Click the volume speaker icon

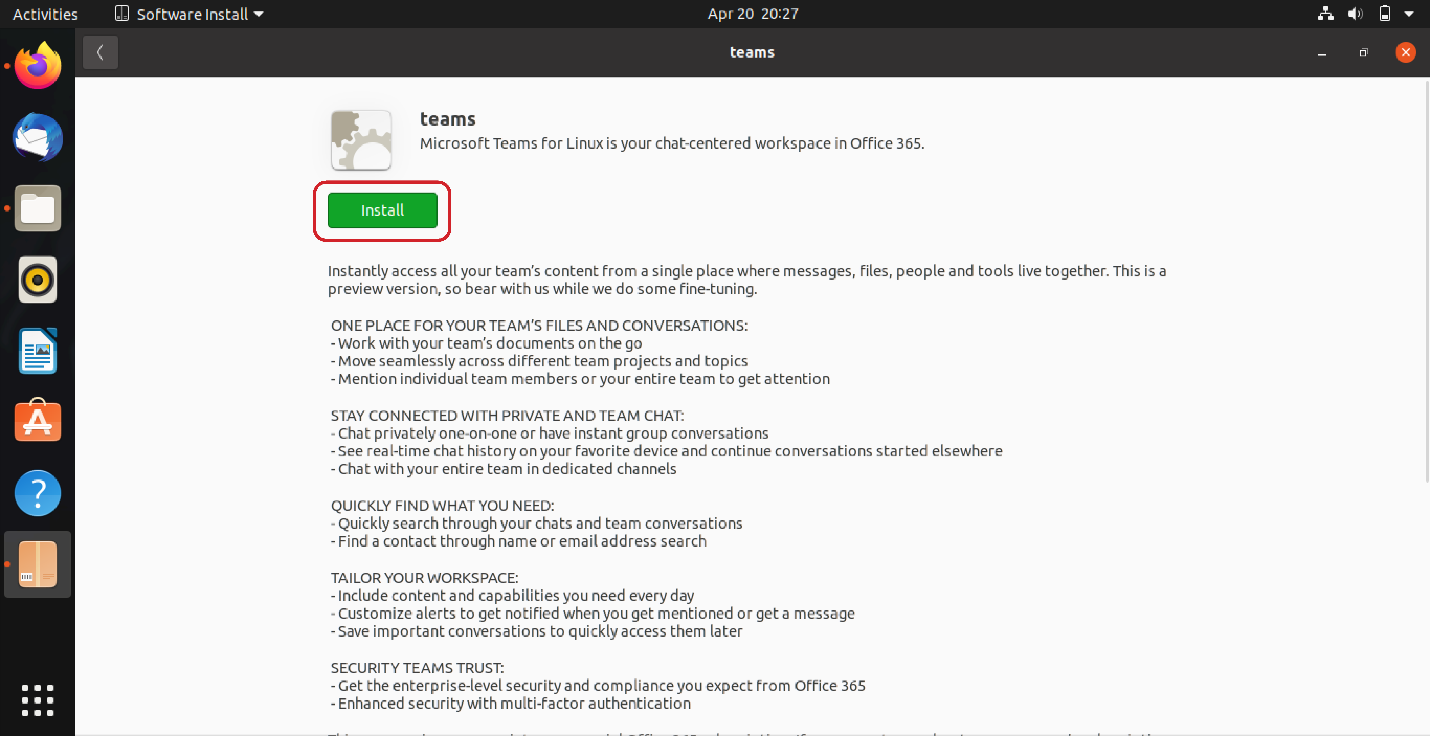tap(1355, 14)
